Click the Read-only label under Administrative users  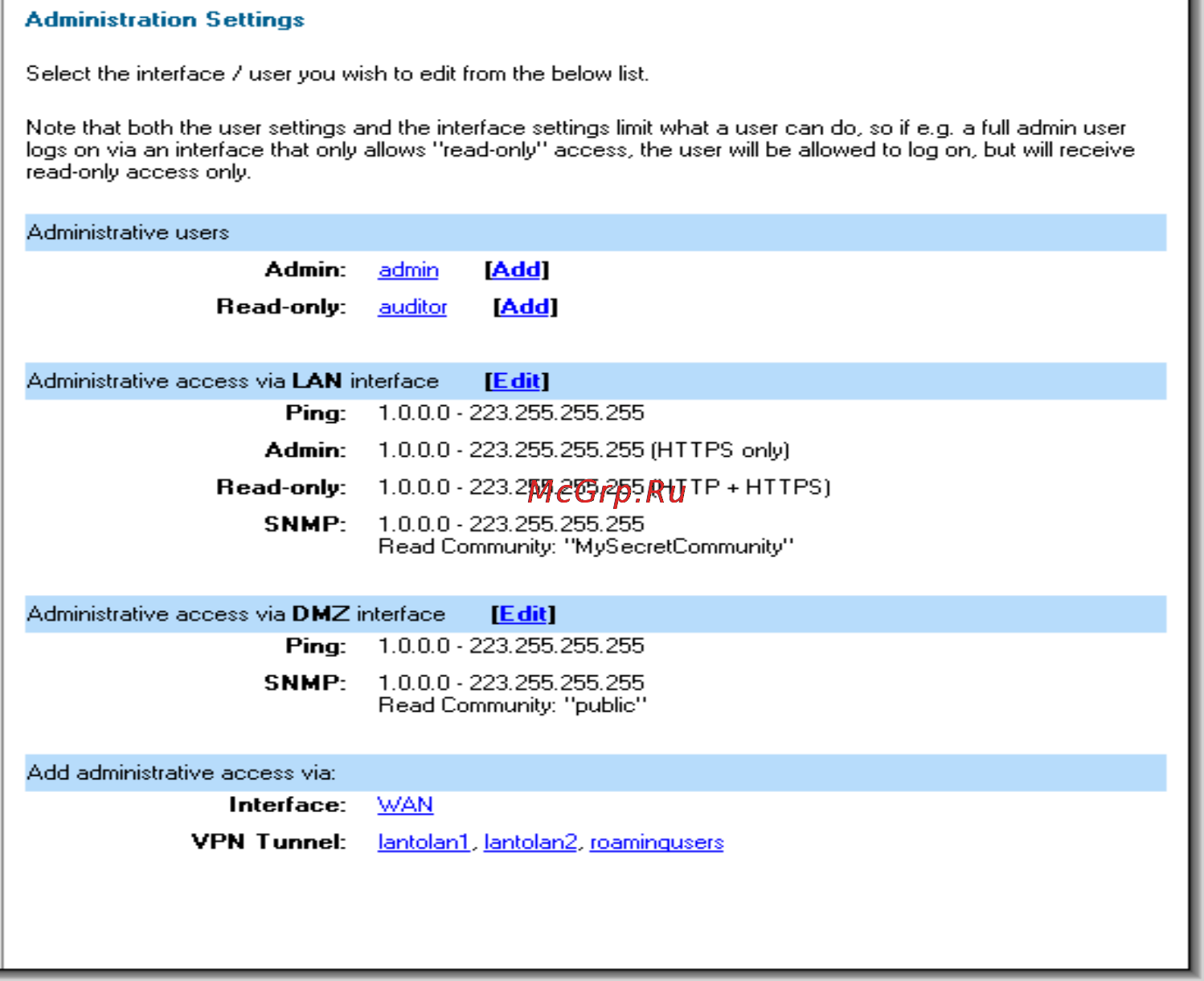(x=281, y=307)
